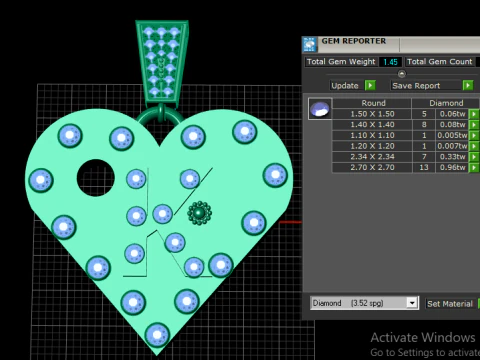
Task: Click green arrow for 2.70 X 2.70 row
Action: click(x=474, y=167)
